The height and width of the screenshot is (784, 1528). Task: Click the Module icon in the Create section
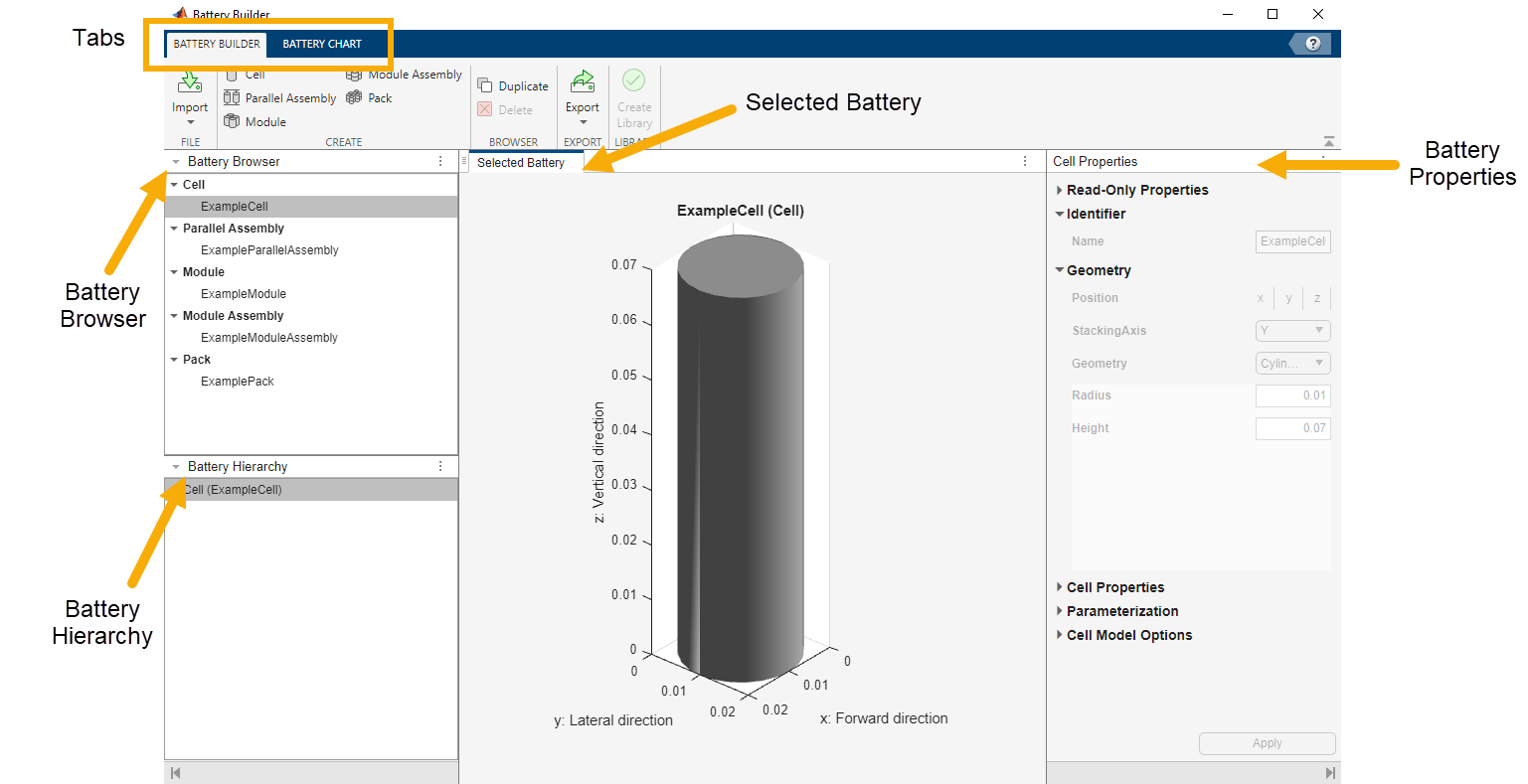point(232,121)
